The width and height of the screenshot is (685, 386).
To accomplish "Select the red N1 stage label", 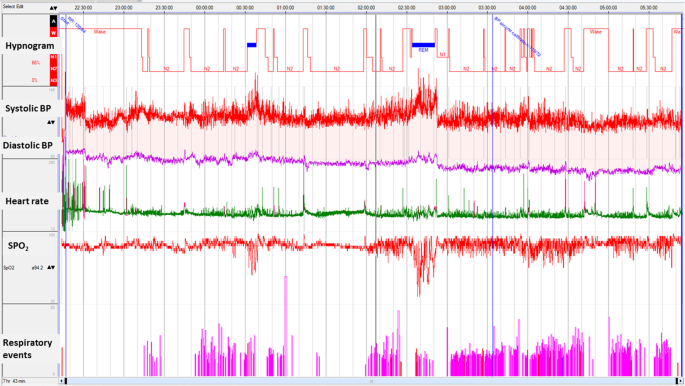I will coord(53,57).
